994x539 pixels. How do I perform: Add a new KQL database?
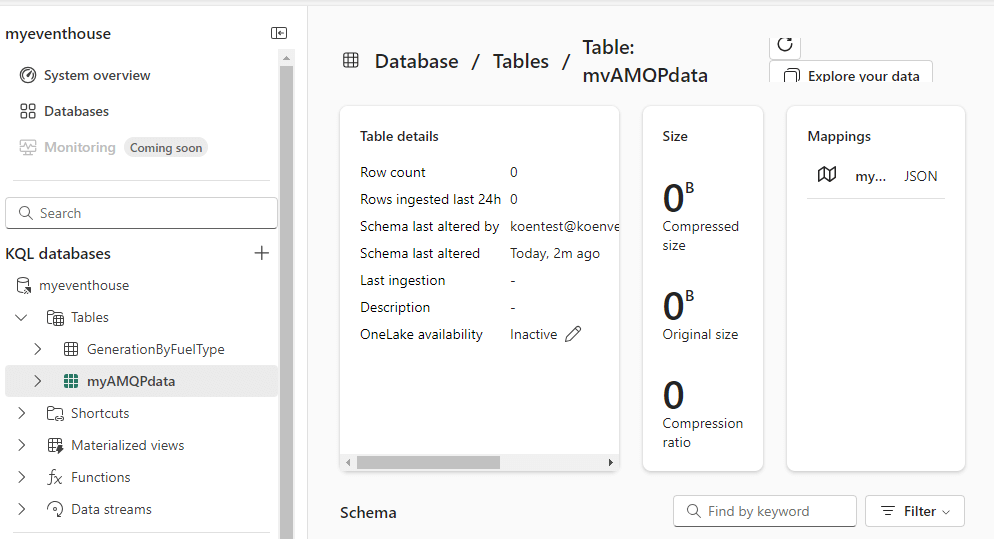click(x=262, y=253)
